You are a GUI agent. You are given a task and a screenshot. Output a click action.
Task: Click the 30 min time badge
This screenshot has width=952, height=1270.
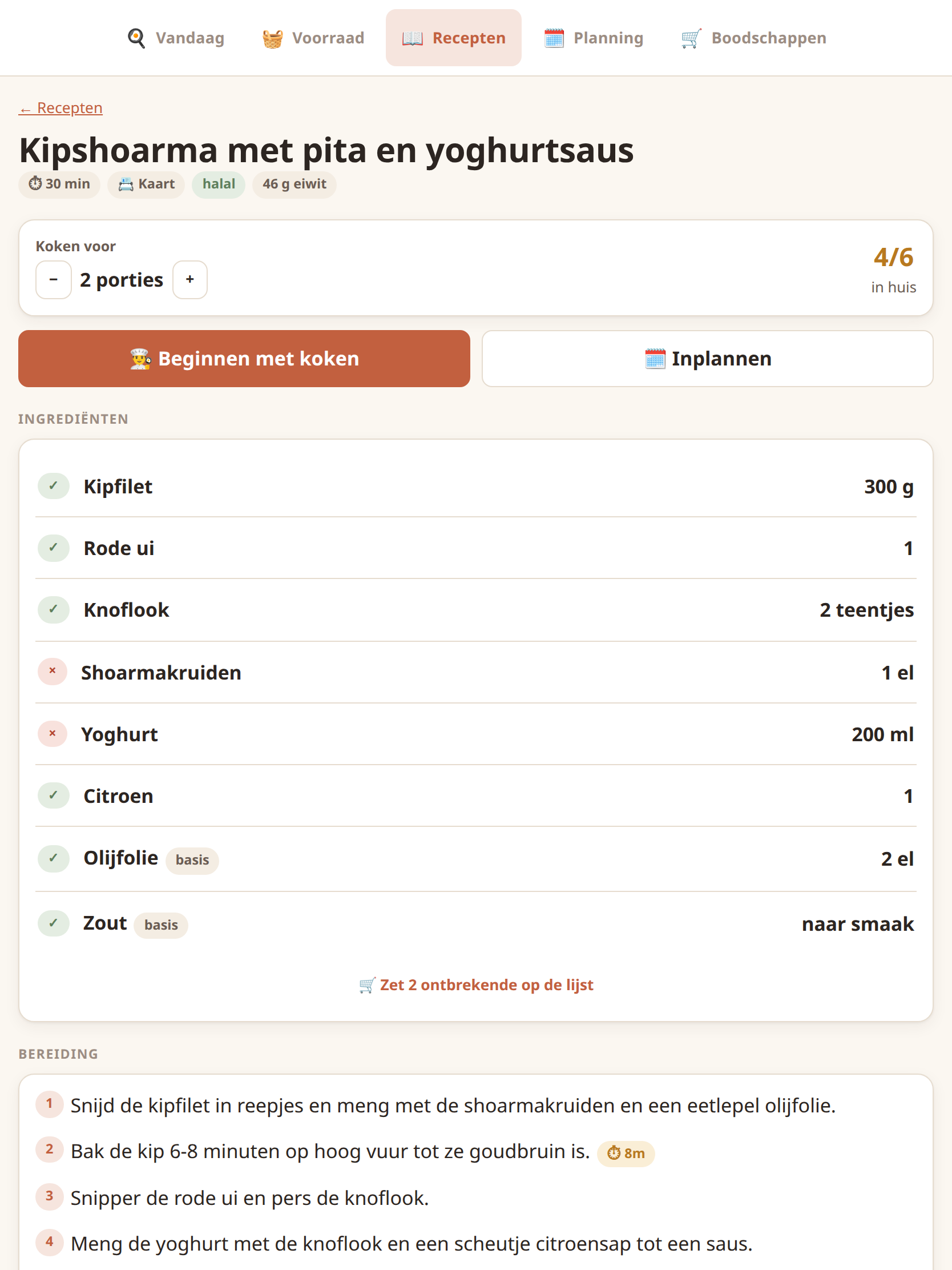(x=60, y=184)
